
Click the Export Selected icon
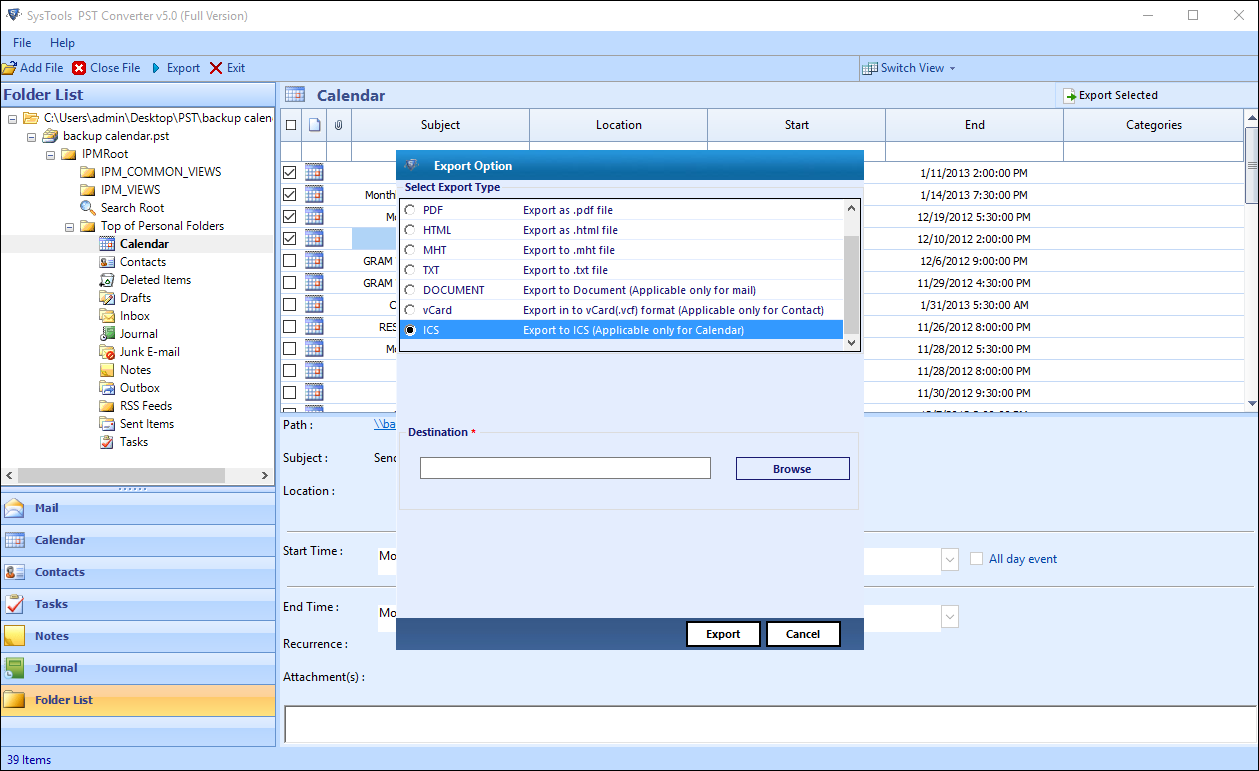pos(1069,95)
